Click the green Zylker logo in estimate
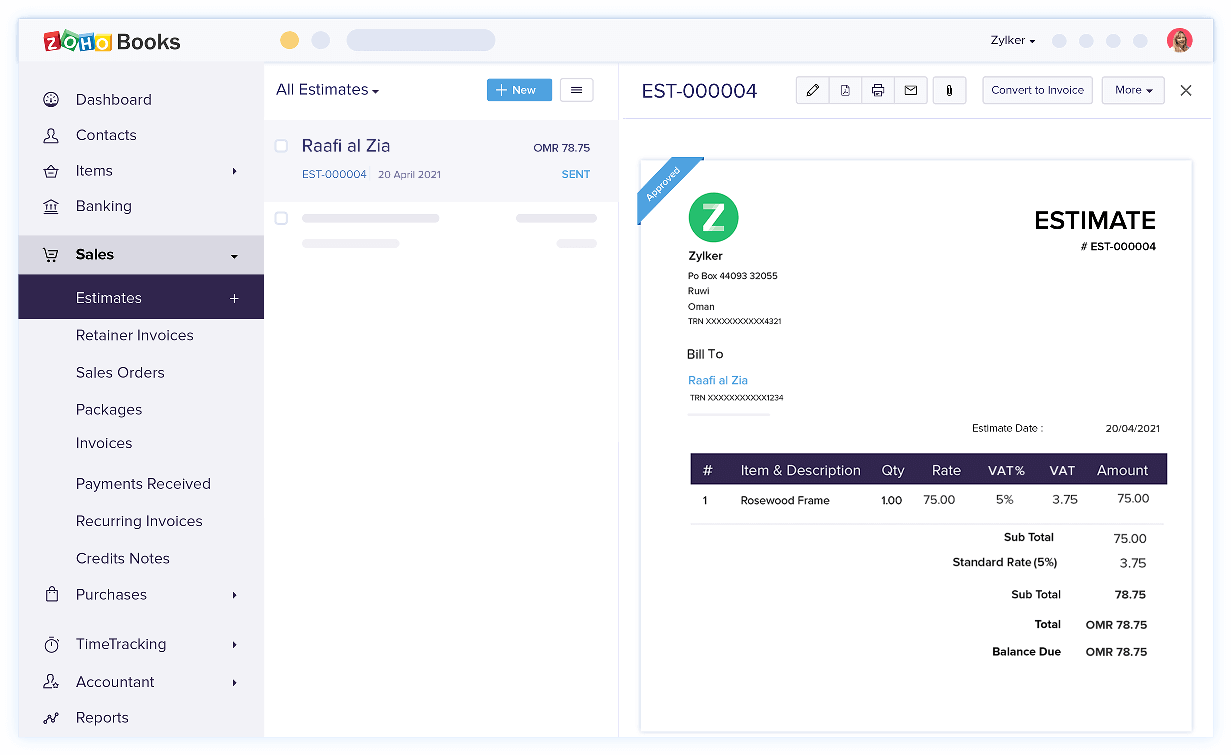Image resolution: width=1231 pixels, height=755 pixels. pyautogui.click(x=713, y=218)
